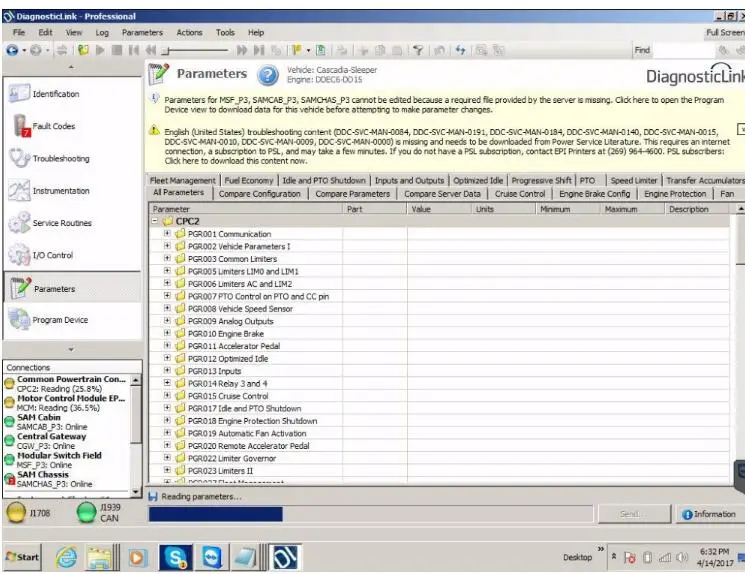This screenshot has height=574, width=745.
Task: Launch Skype from the Windows taskbar
Action: click(176, 556)
